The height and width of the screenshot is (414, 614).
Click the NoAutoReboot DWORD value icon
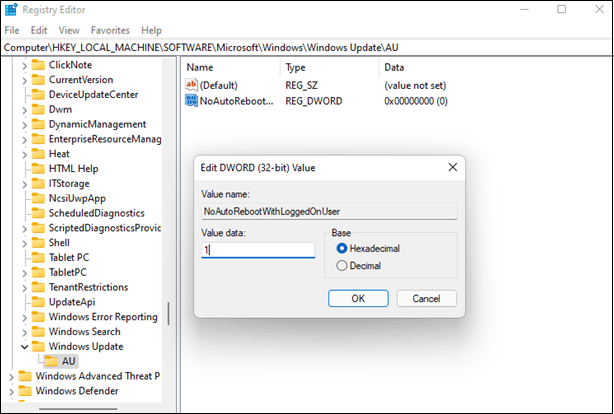[192, 101]
